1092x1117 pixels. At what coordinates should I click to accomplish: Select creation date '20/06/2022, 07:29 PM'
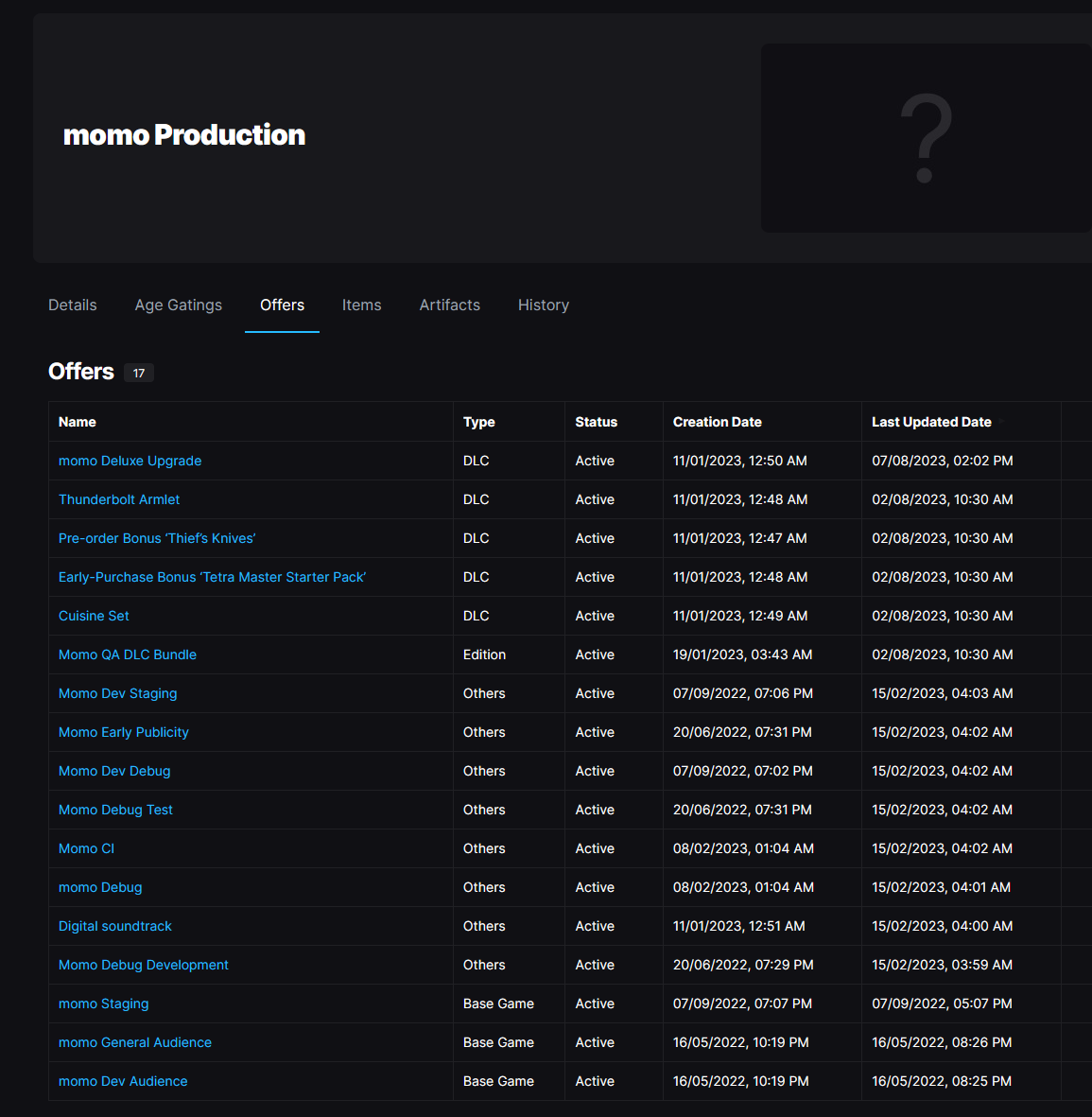click(743, 965)
